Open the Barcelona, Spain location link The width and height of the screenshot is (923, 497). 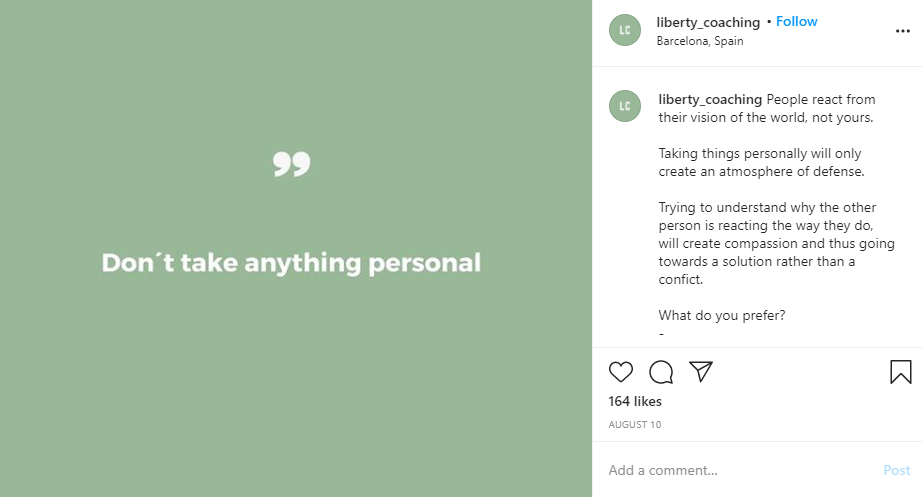(700, 41)
